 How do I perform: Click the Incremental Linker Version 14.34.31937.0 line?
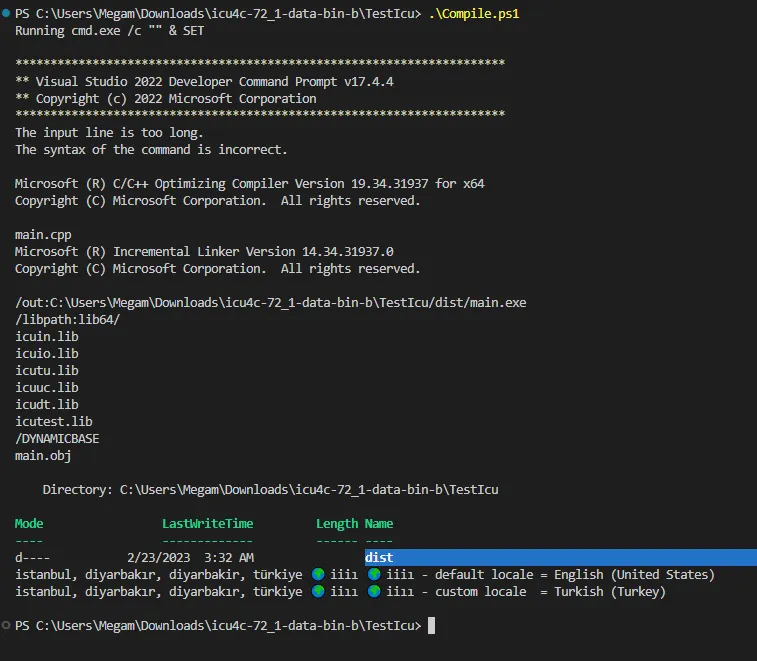204,252
